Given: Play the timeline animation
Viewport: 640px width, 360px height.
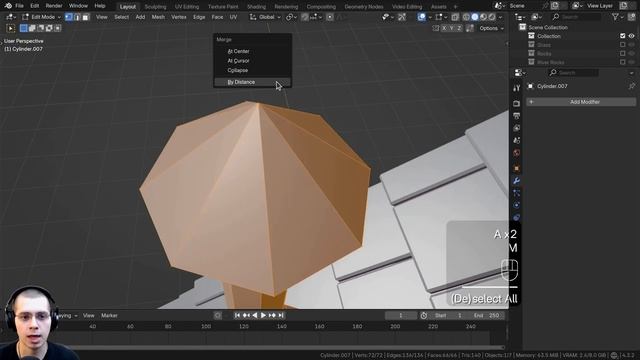Looking at the screenshot, I should [x=263, y=315].
